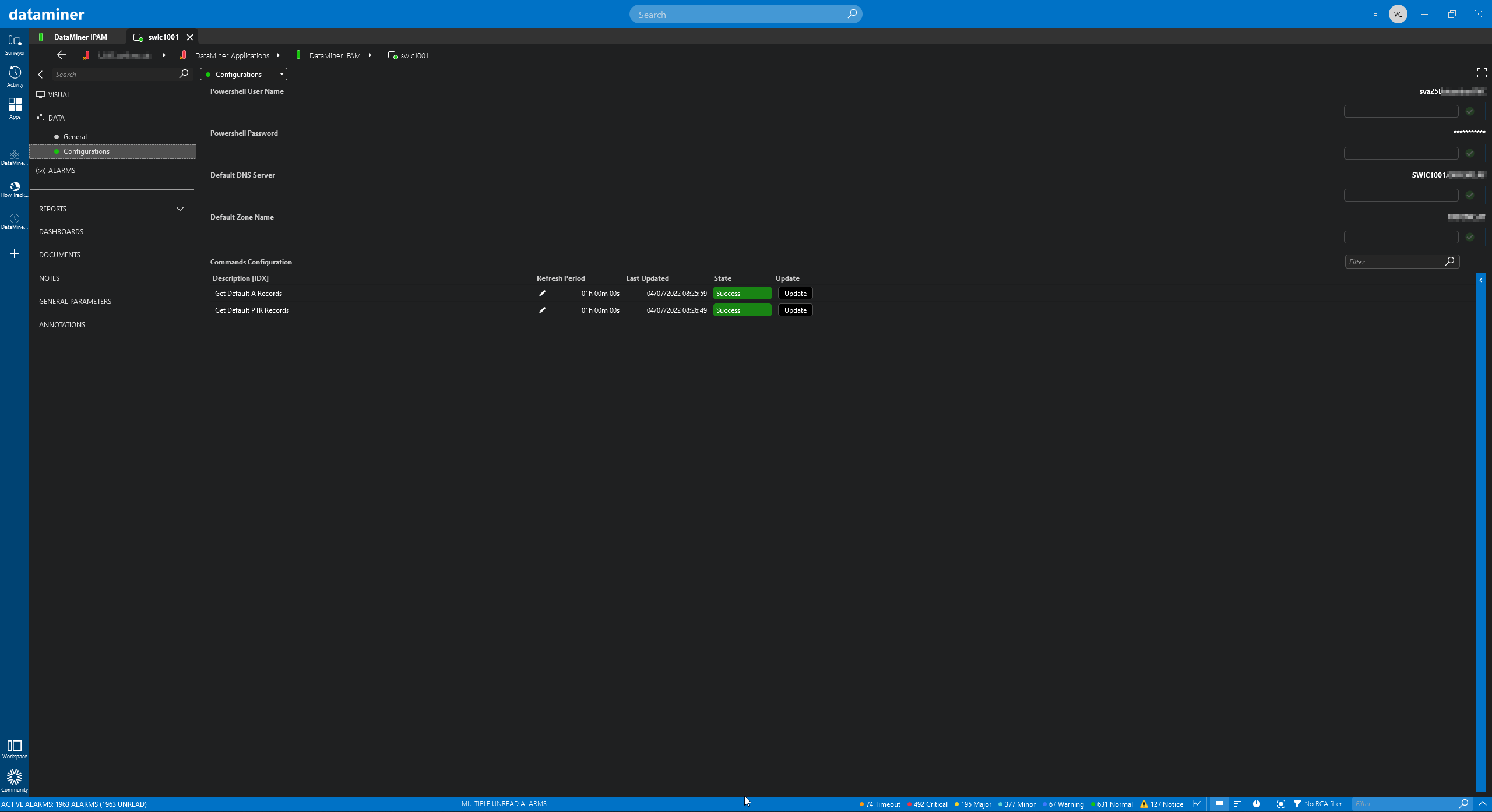Open the user avatar VC

pyautogui.click(x=1398, y=14)
